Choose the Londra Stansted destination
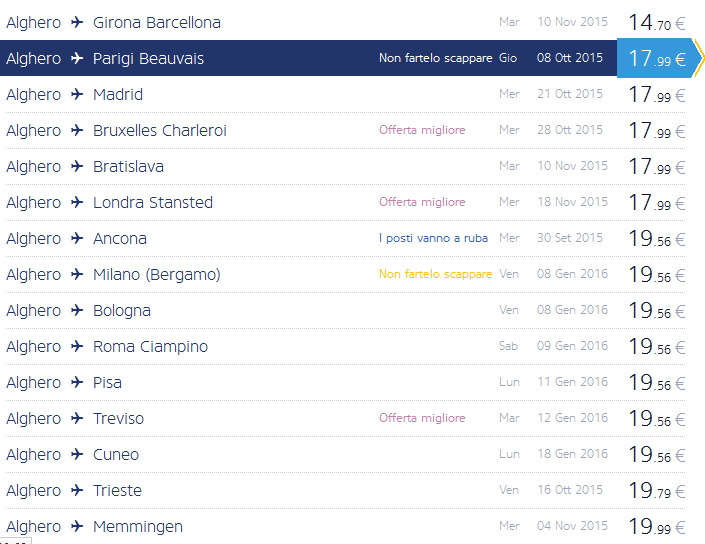This screenshot has width=705, height=544. [x=153, y=202]
